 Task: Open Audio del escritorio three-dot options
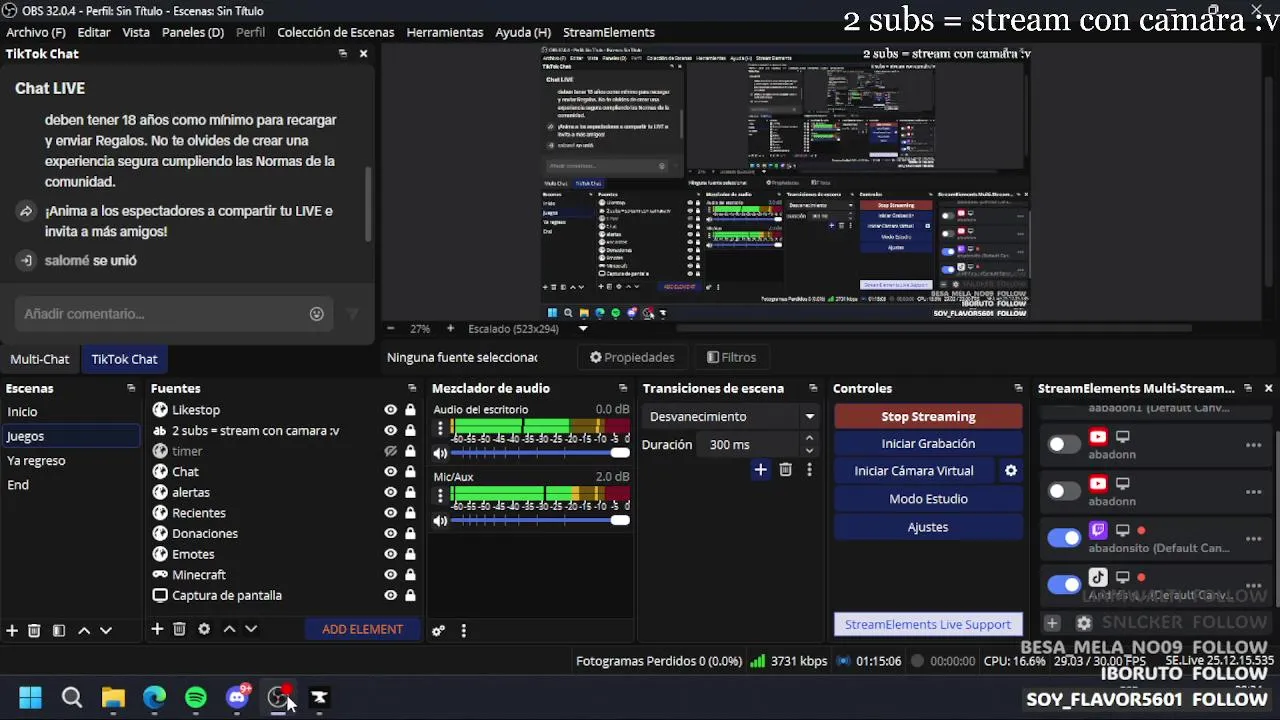[x=440, y=428]
